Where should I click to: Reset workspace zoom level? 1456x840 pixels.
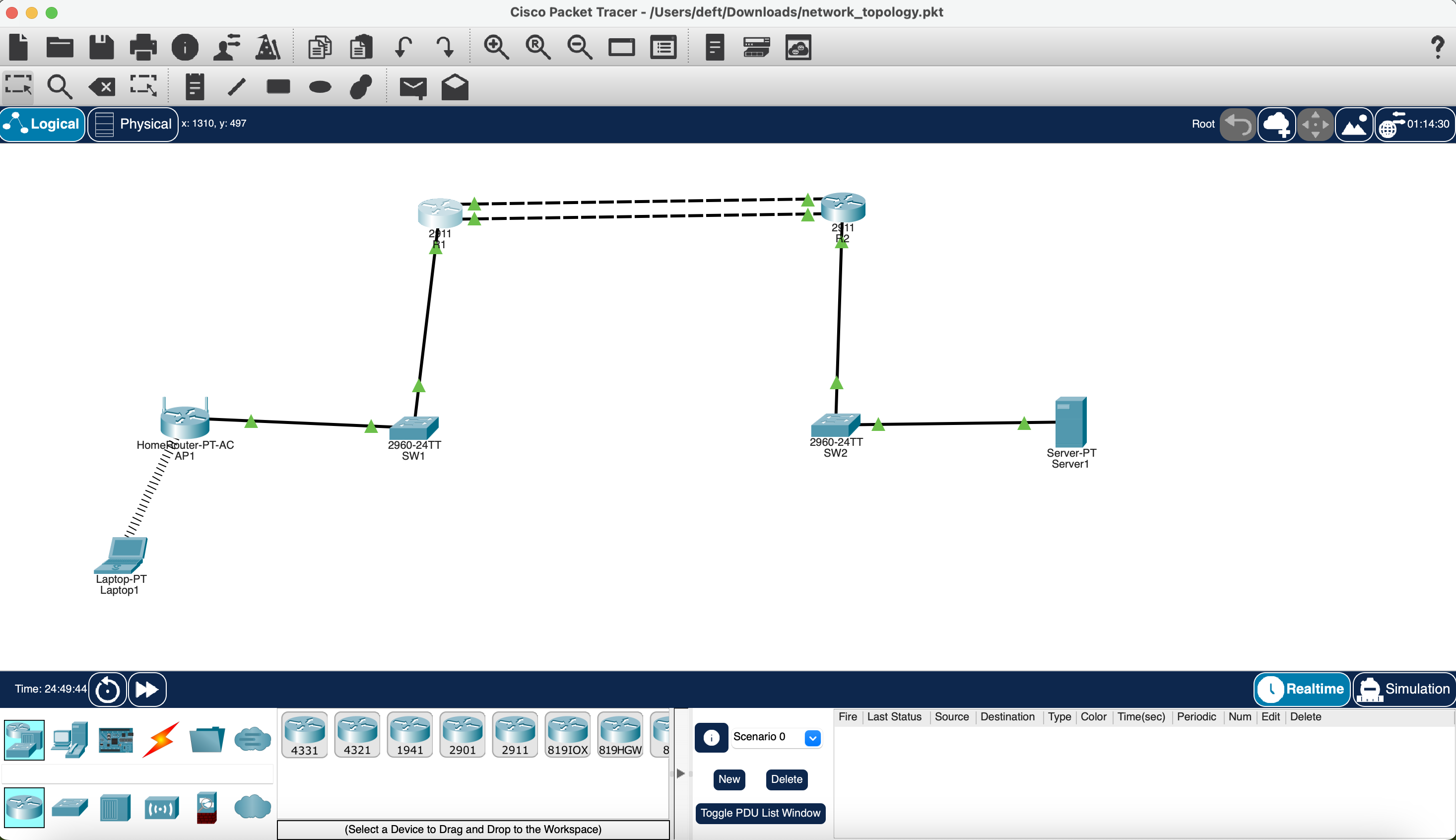(x=538, y=47)
